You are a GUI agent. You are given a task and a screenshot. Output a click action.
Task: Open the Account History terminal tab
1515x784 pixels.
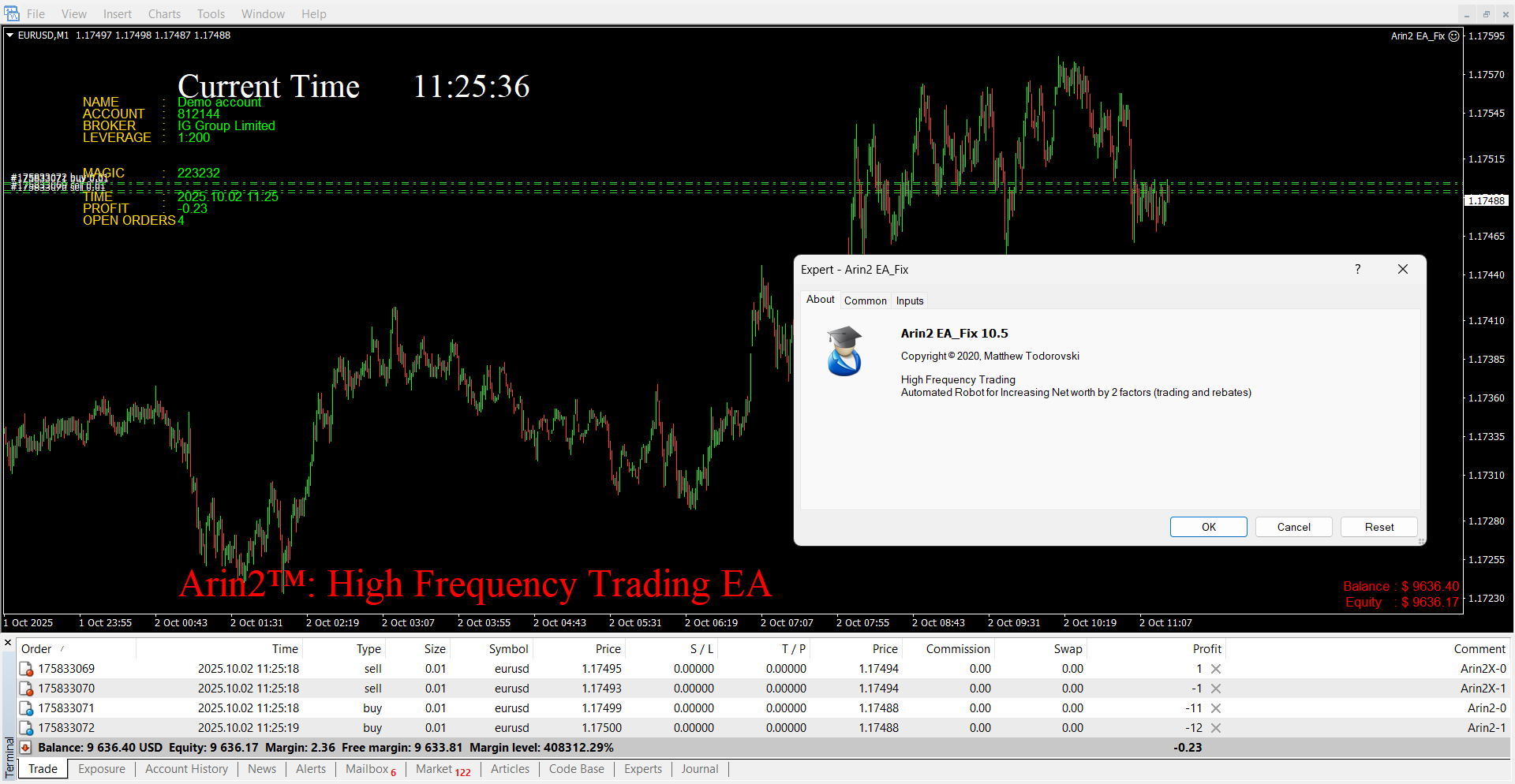pyautogui.click(x=186, y=769)
